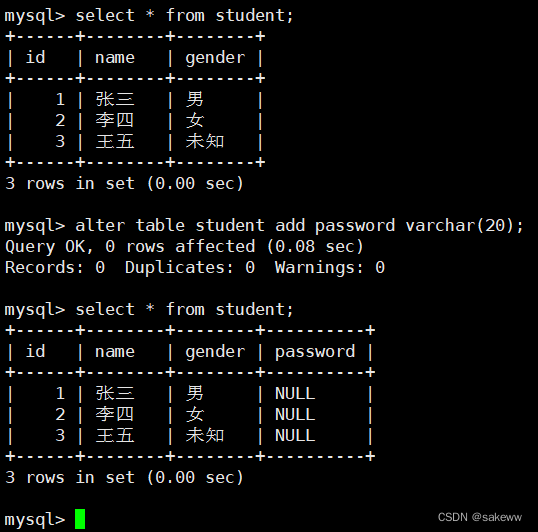The width and height of the screenshot is (538, 532).
Task: Click the NULL value in 张三's row
Action: [x=295, y=393]
